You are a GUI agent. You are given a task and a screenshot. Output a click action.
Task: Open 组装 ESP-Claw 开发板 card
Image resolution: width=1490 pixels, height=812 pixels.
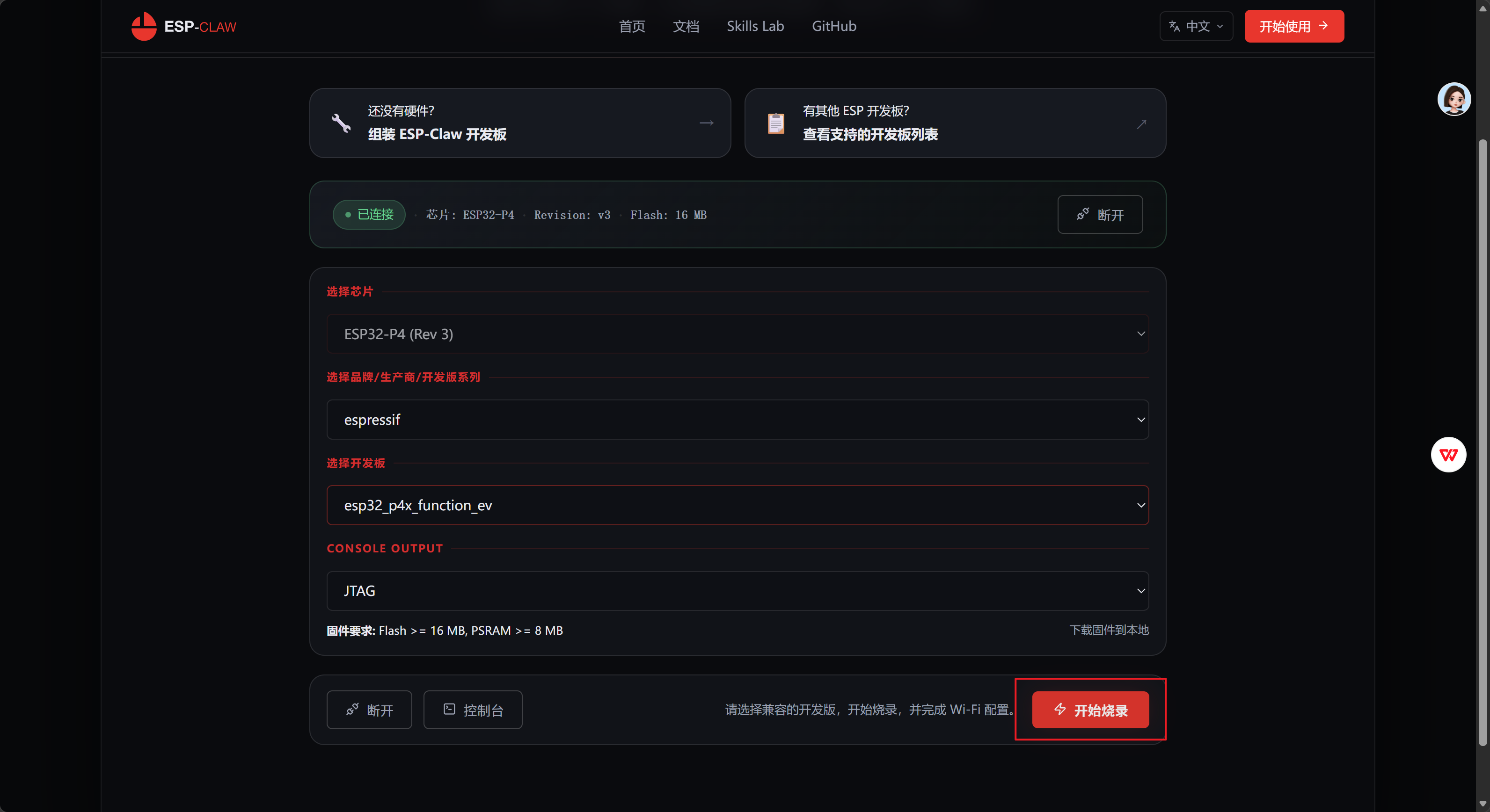(x=520, y=123)
